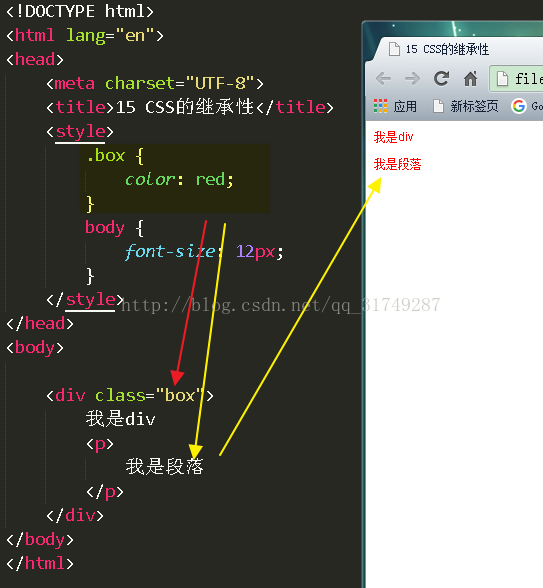Screen dimensions: 543x588
Task: Click the 新标签页 bookmark page icon
Action: (x=438, y=106)
